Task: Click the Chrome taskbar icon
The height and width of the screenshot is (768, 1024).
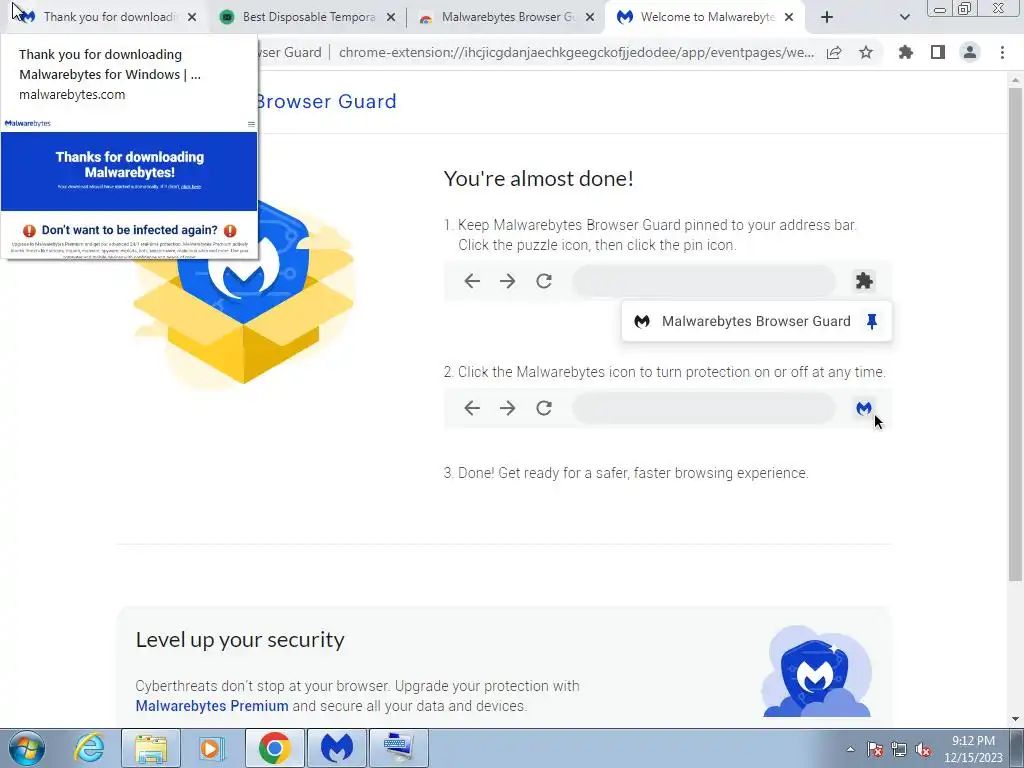Action: pyautogui.click(x=274, y=748)
